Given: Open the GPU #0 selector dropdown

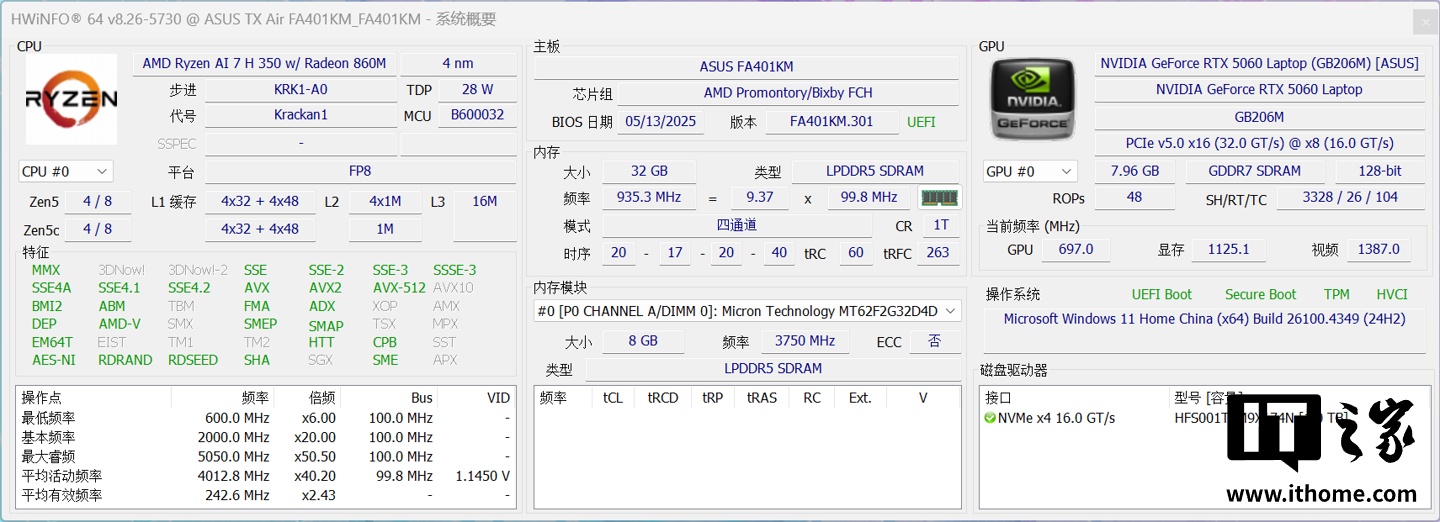Looking at the screenshot, I should click(x=1030, y=171).
